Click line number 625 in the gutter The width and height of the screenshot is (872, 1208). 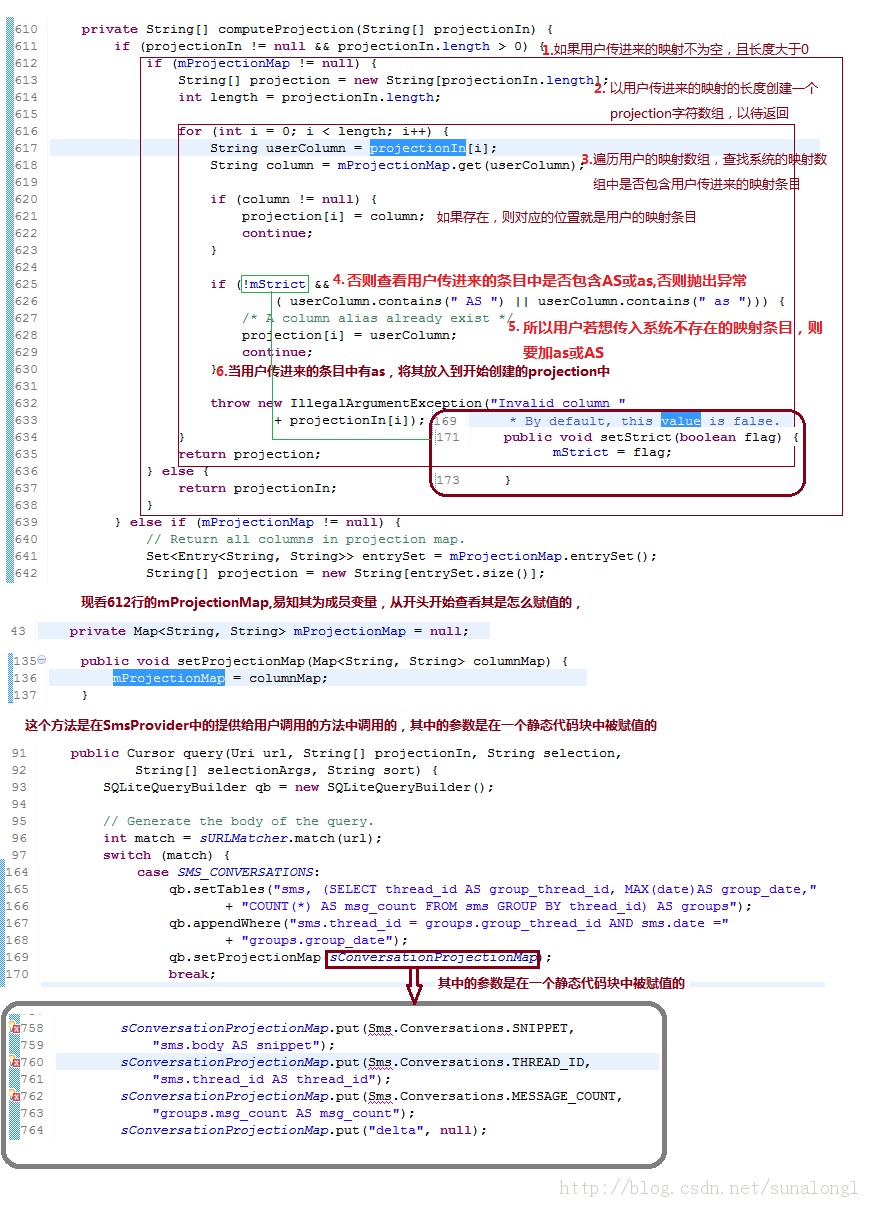tap(26, 284)
